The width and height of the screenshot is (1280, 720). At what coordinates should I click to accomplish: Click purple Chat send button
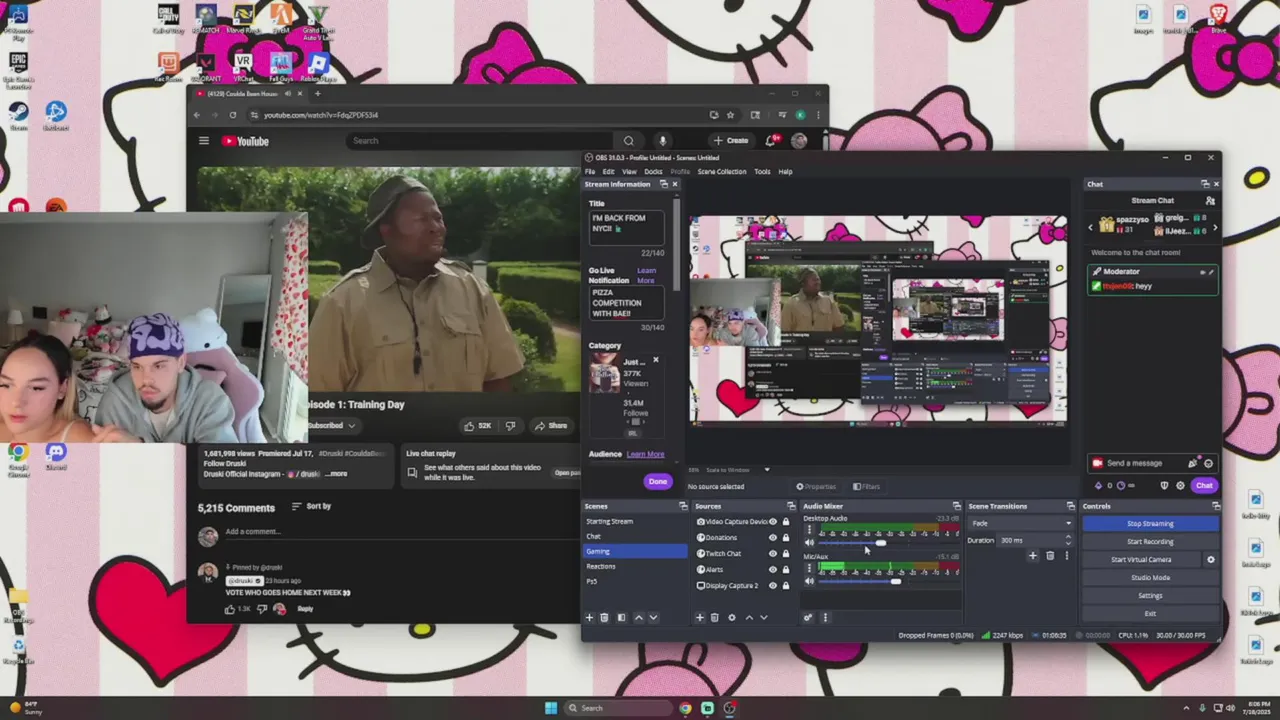pos(1204,485)
